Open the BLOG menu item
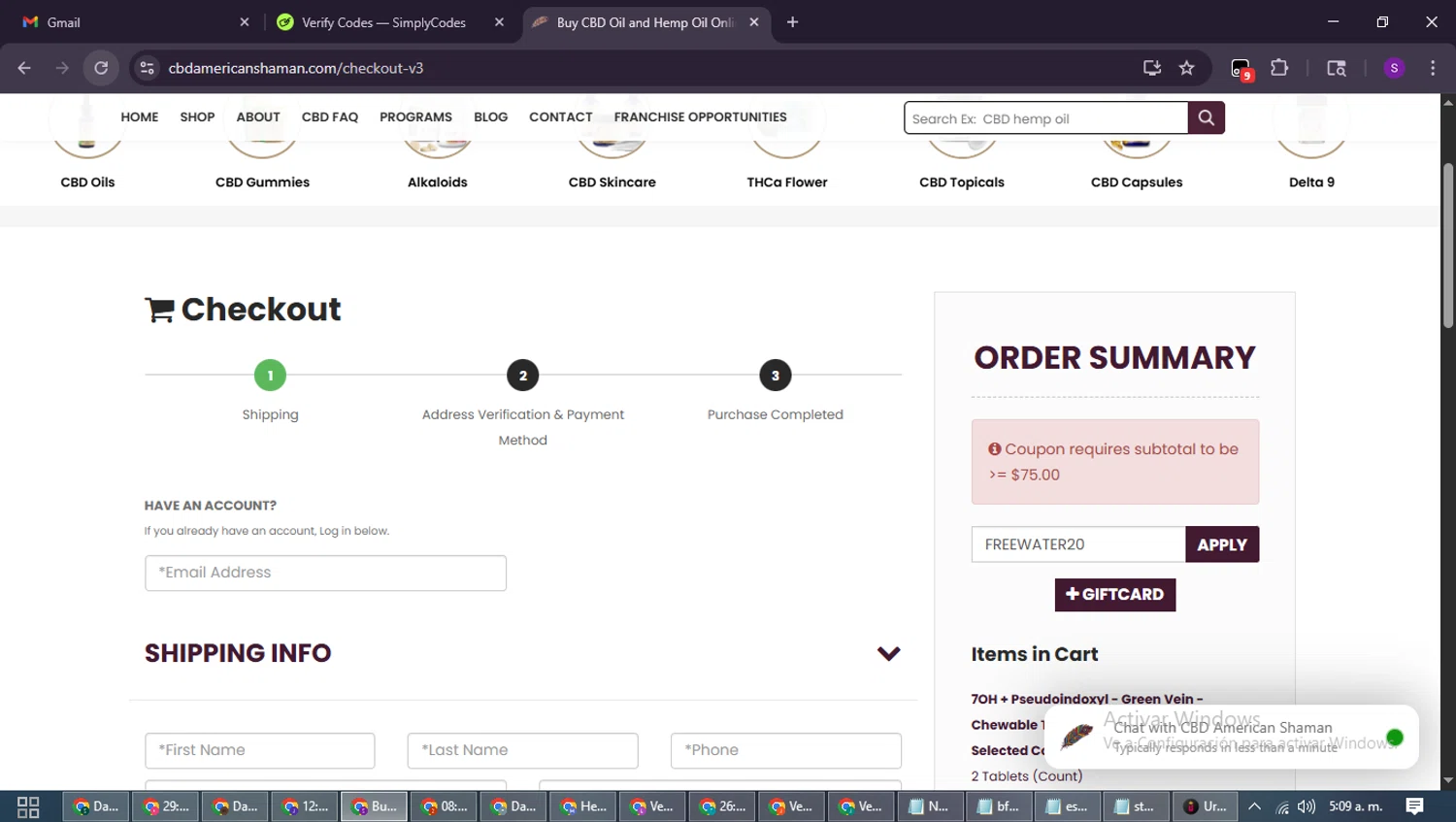Viewport: 1456px width, 822px height. (490, 116)
